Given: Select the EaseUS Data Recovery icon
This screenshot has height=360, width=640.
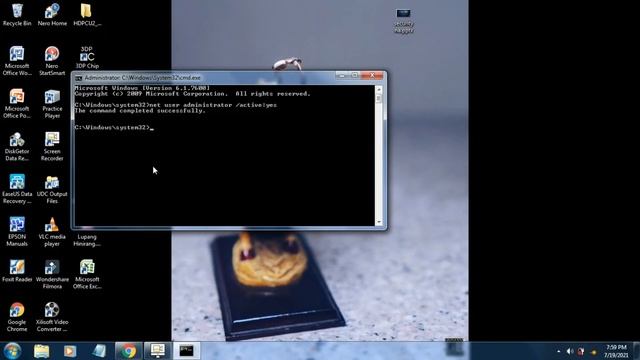Looking at the screenshot, I should (x=17, y=189).
